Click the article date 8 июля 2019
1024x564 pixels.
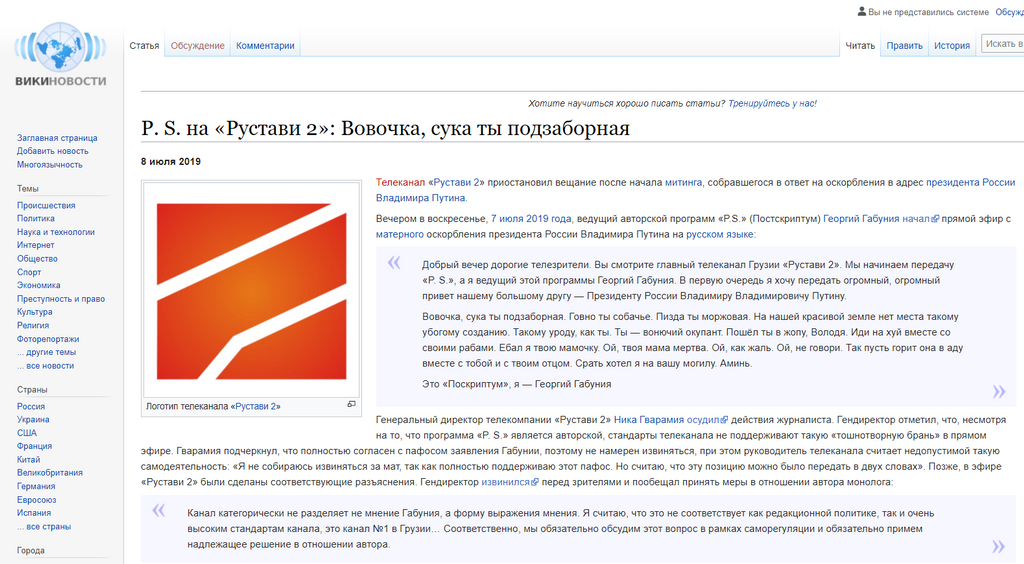pyautogui.click(x=171, y=161)
